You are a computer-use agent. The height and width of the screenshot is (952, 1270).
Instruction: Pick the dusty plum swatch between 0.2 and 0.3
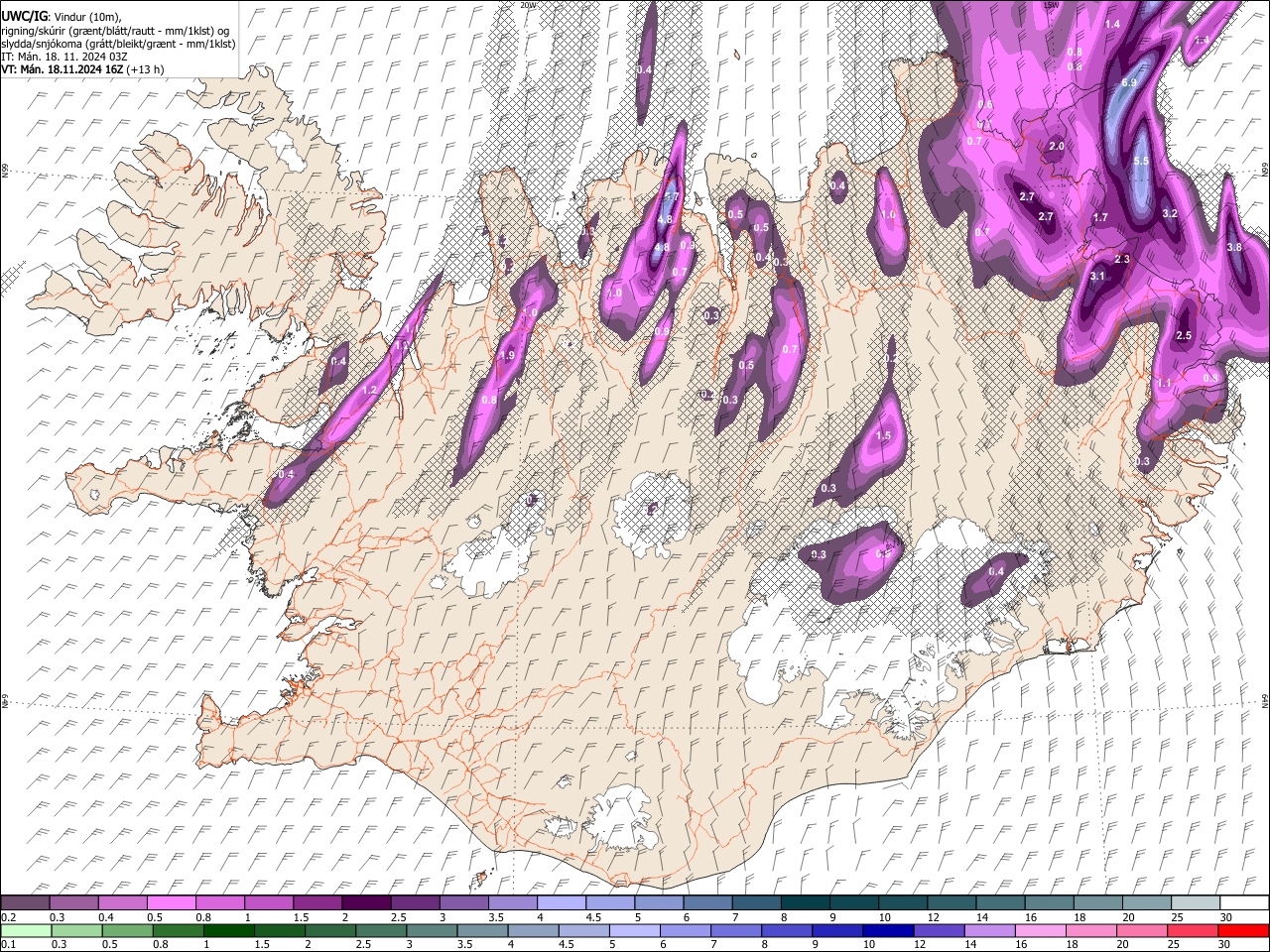(25, 902)
